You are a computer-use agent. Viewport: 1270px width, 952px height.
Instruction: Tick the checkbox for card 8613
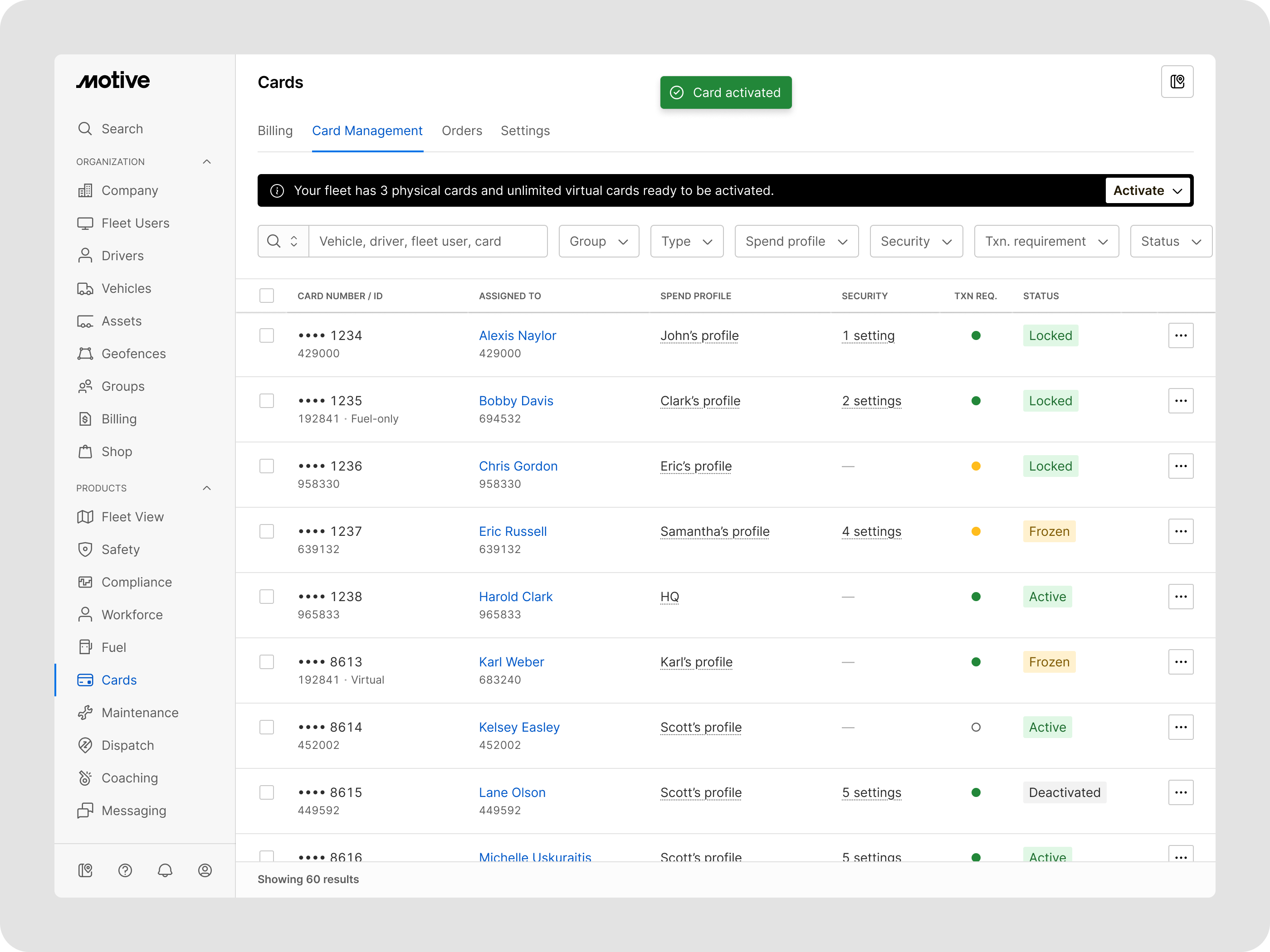coord(266,661)
